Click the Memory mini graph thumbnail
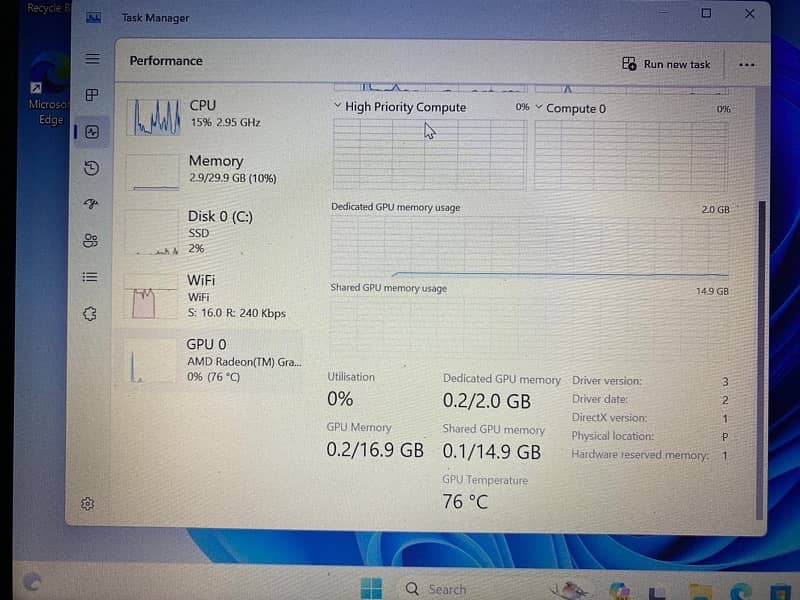 point(153,172)
